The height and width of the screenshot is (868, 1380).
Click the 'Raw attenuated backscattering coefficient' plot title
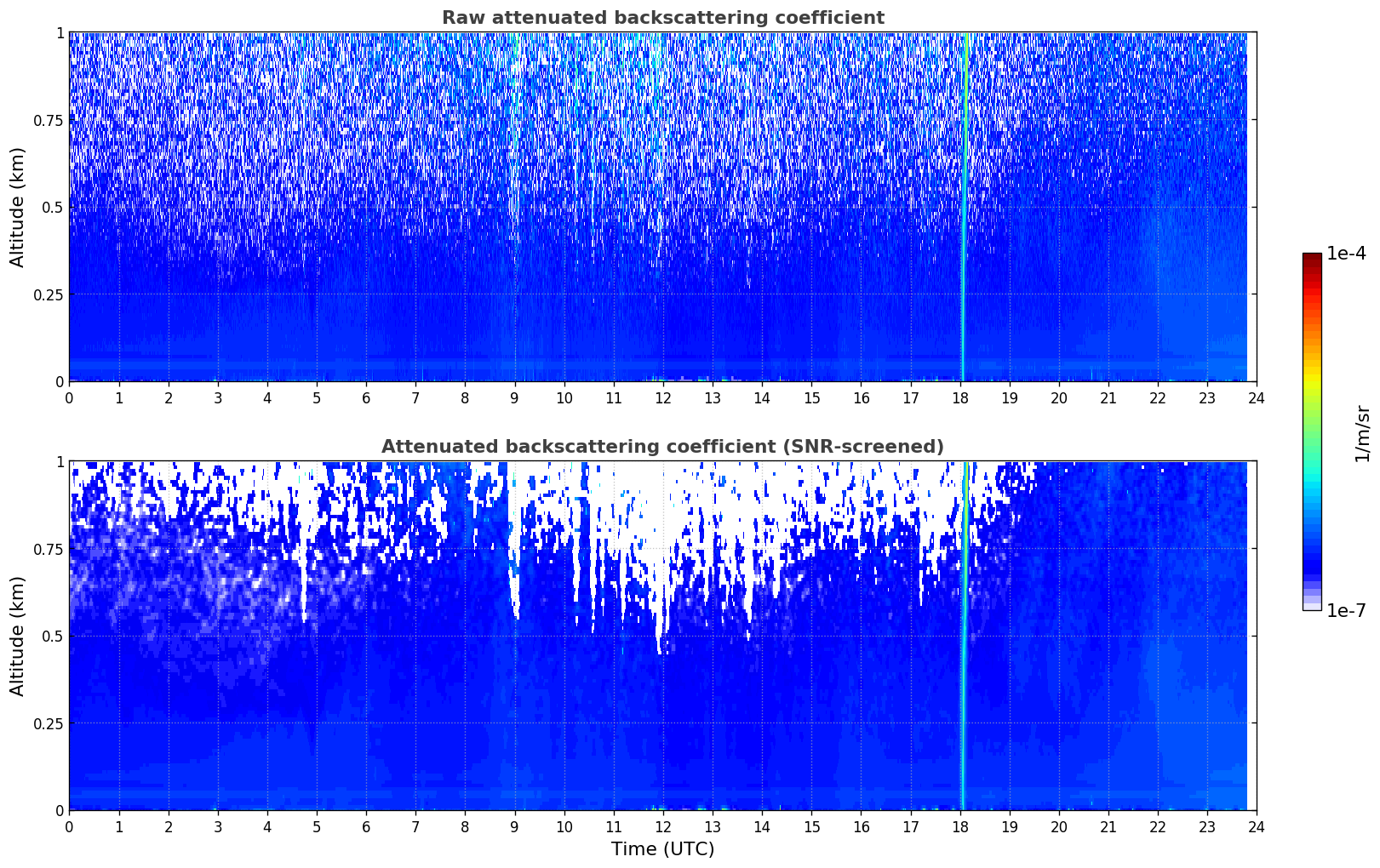pyautogui.click(x=662, y=18)
